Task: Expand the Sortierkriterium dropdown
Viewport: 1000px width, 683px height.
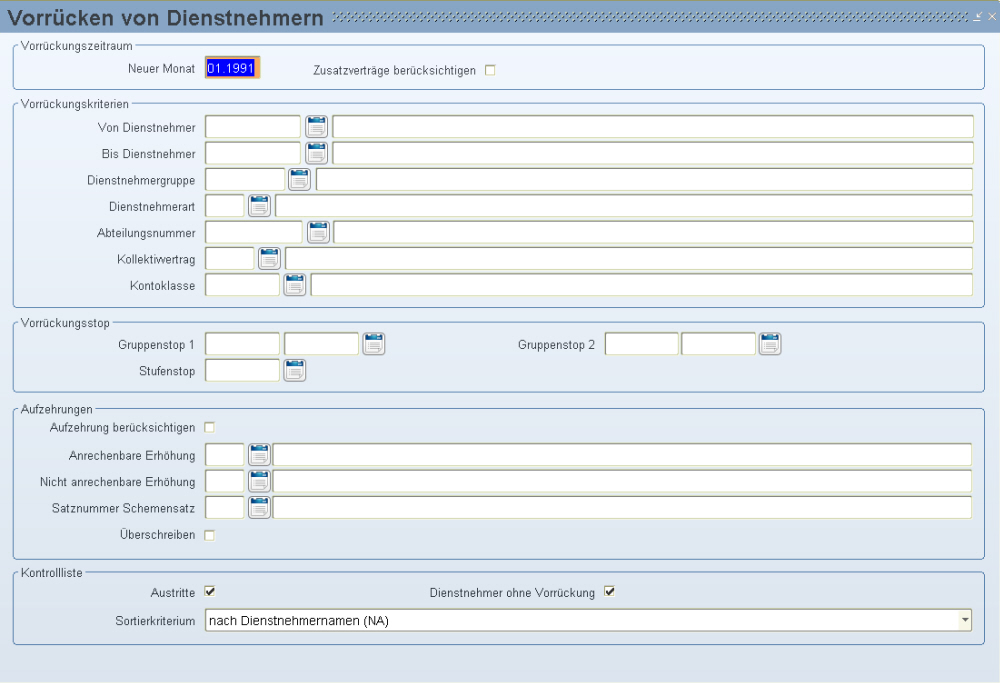Action: click(x=964, y=620)
